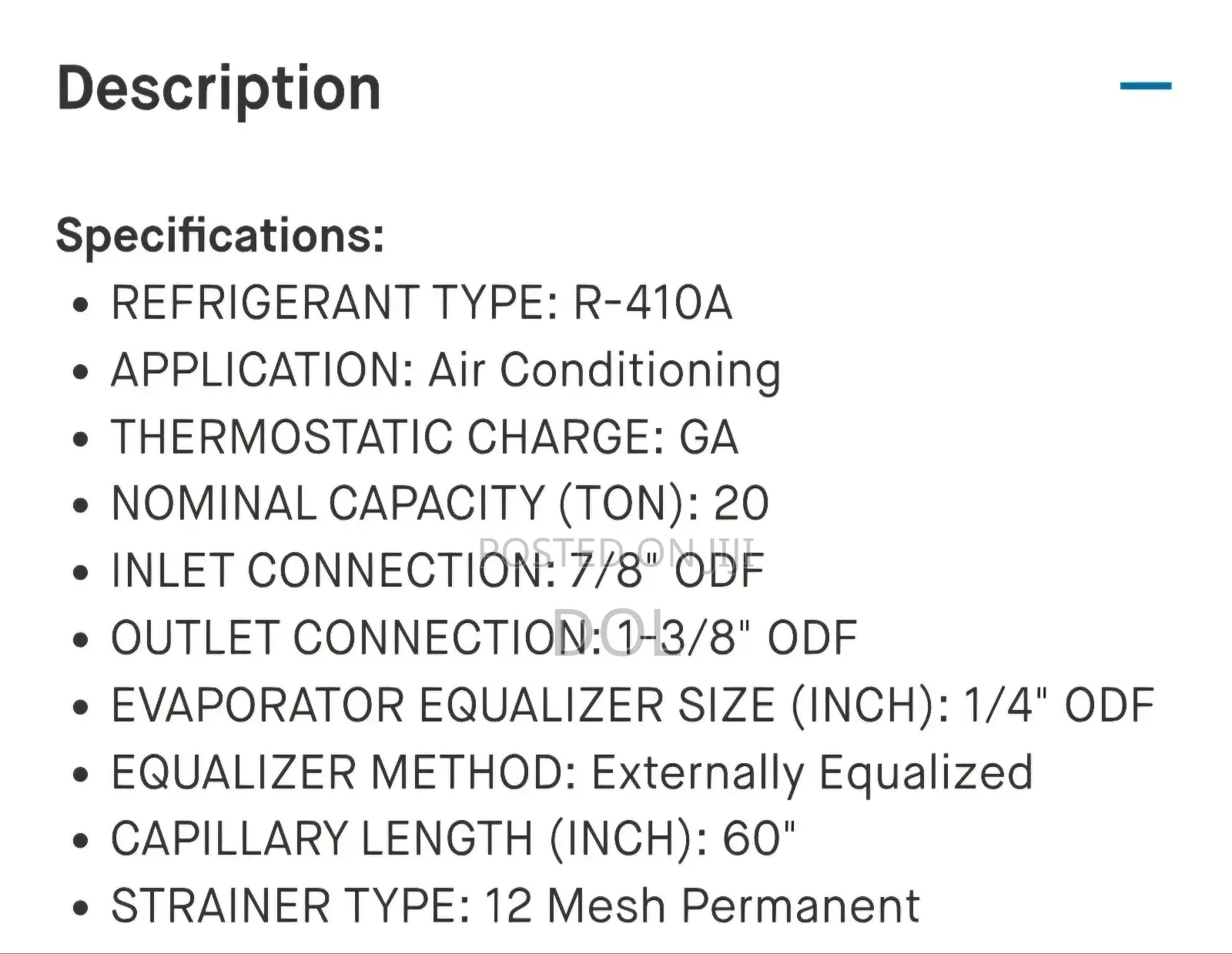
Task: Select the OUTLET CONNECTION: 1-3/8" ODF line
Action: 484,636
